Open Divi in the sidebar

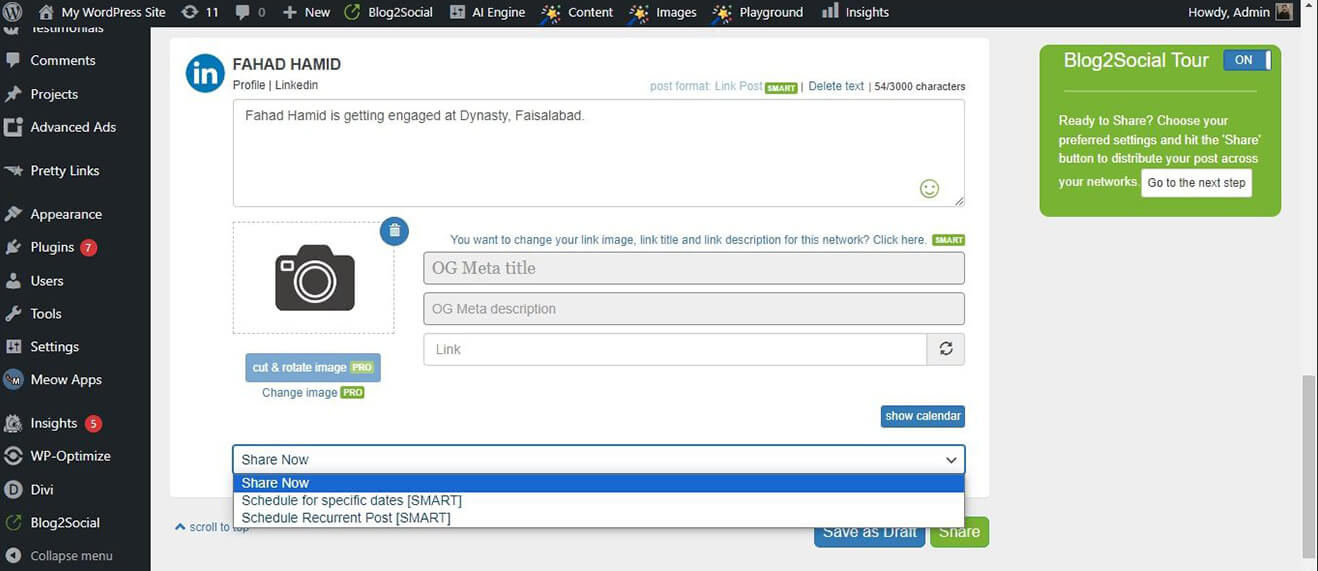[42, 490]
